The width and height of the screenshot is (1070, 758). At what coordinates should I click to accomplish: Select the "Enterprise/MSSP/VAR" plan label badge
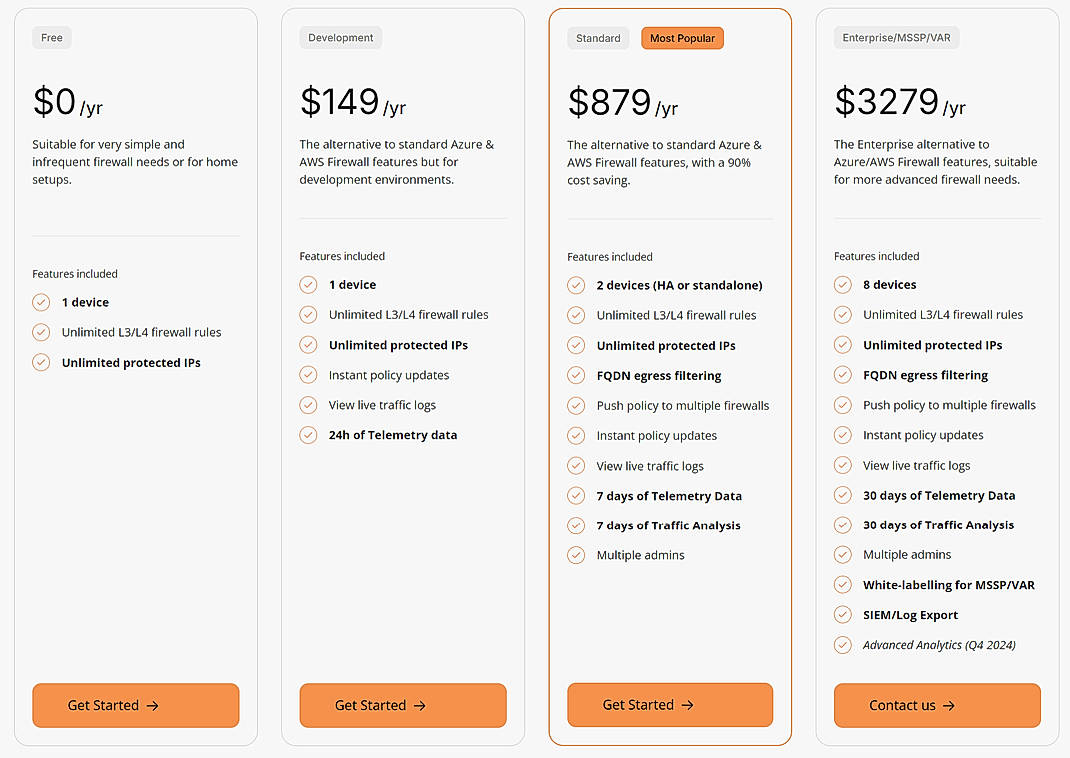click(896, 37)
